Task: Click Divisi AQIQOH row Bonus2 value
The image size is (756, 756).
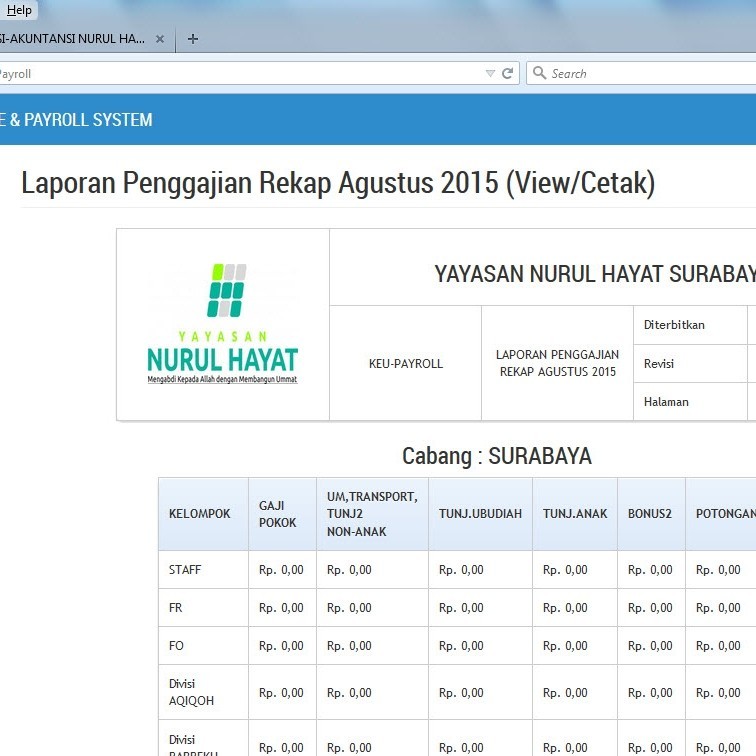Action: click(x=650, y=693)
